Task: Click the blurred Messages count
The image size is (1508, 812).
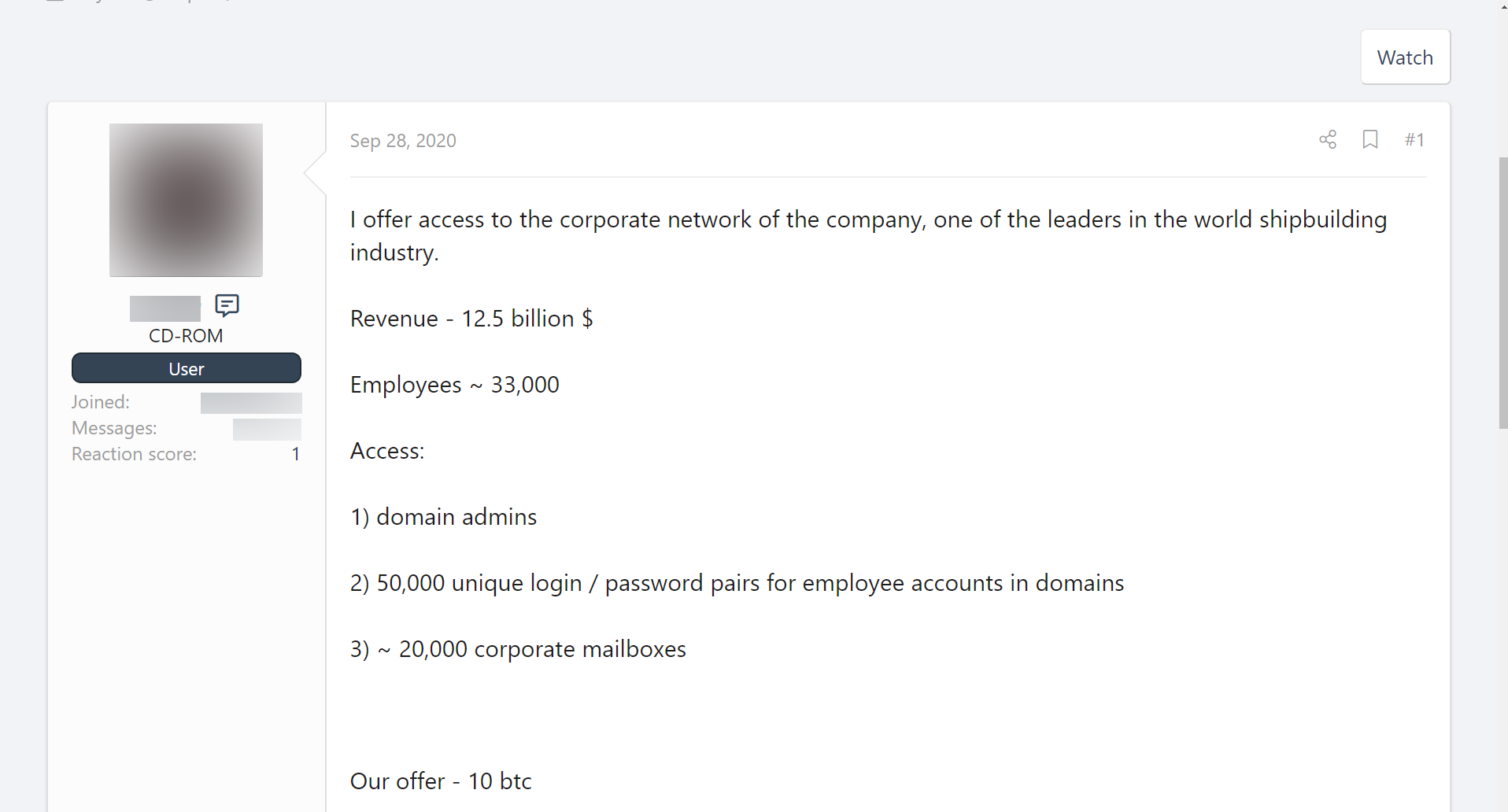Action: point(267,429)
